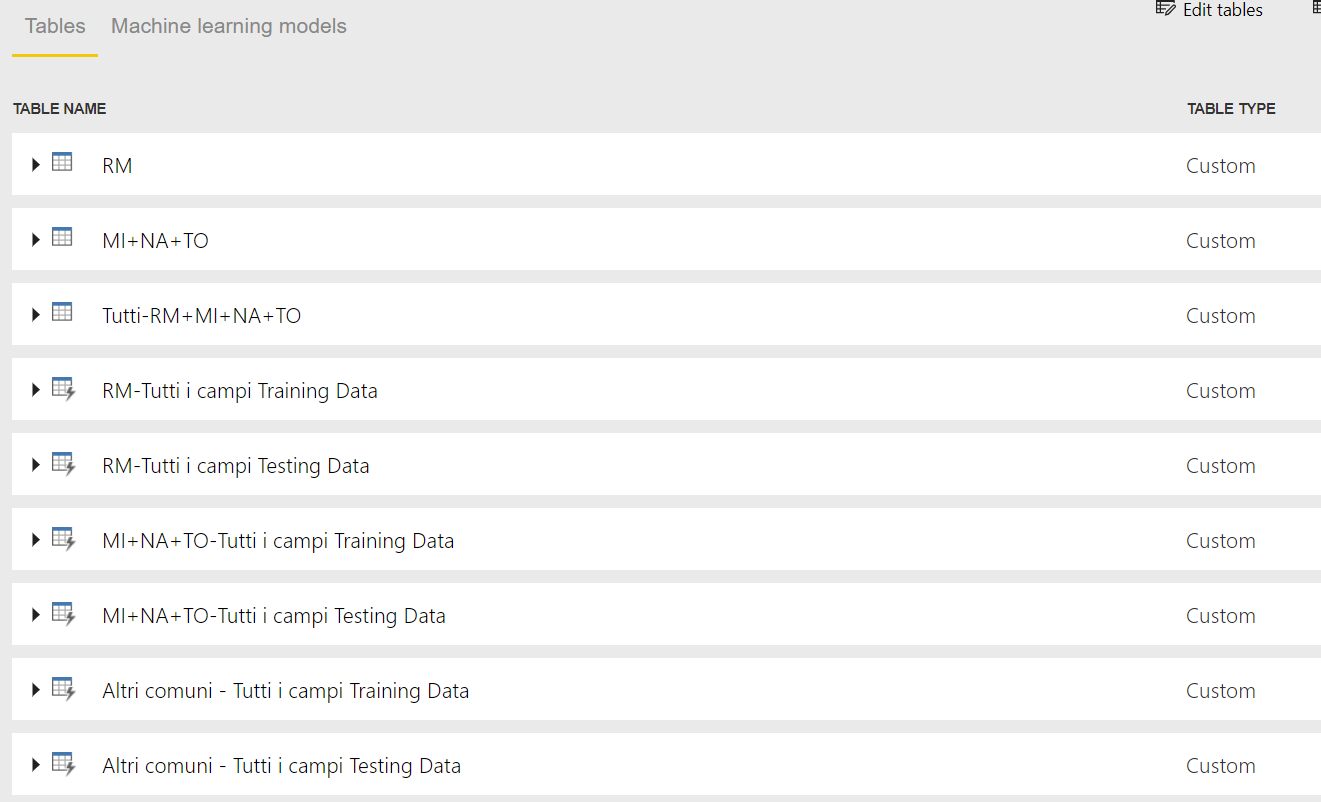Click the Custom type in MI+NA+TO row

click(x=1221, y=241)
